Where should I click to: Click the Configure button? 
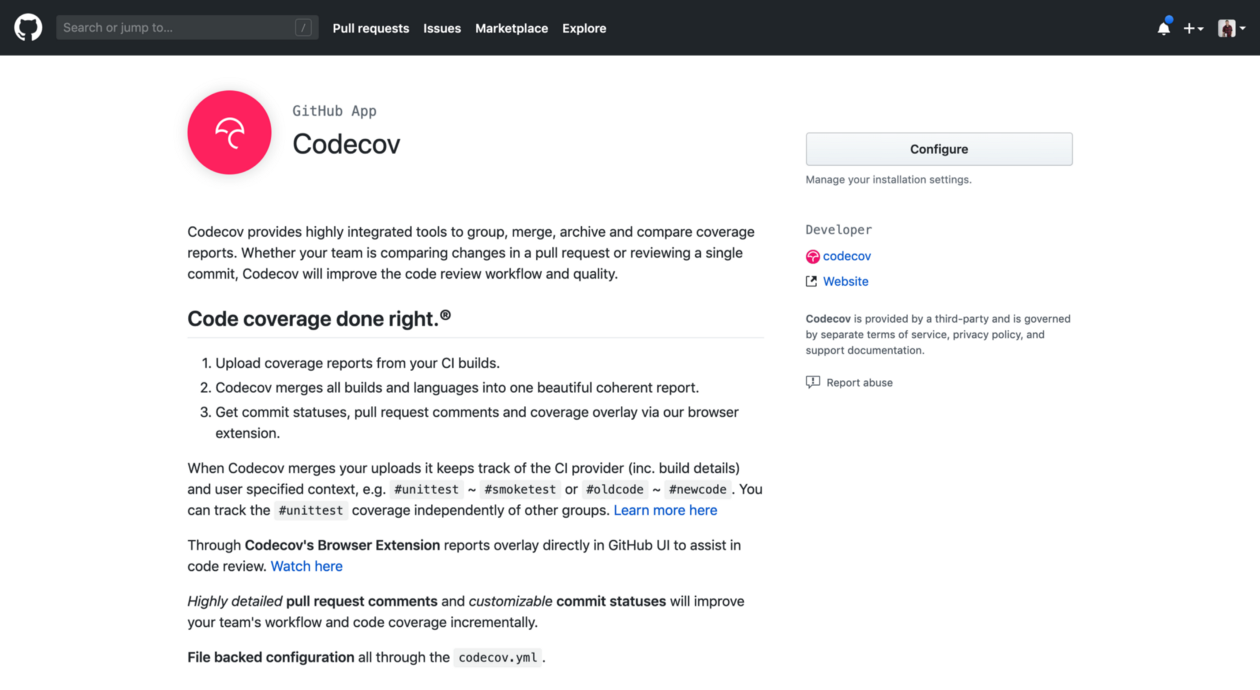pos(938,148)
